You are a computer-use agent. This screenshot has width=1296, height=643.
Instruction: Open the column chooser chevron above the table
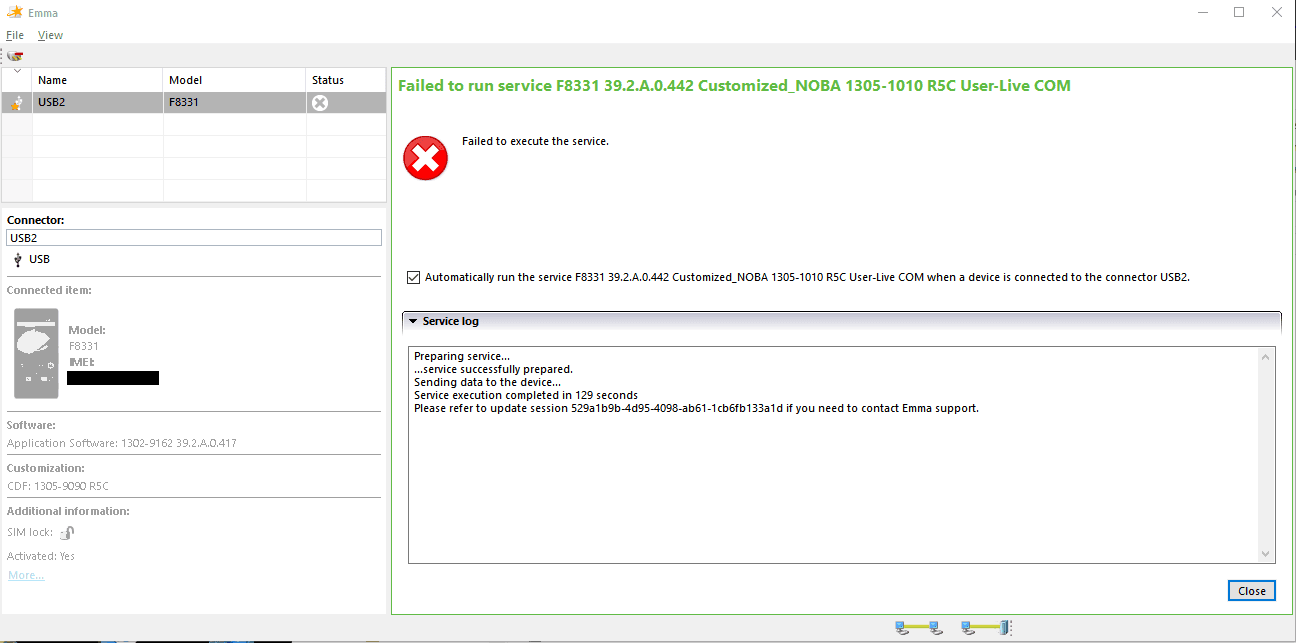(x=17, y=70)
